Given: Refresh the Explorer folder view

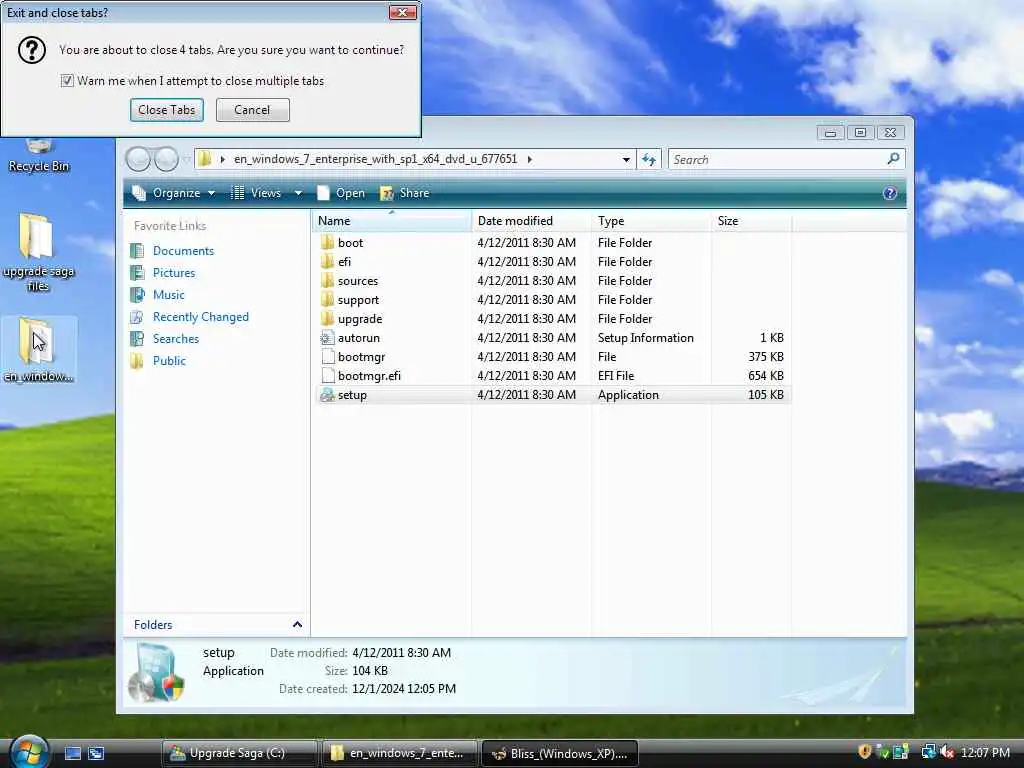Looking at the screenshot, I should tap(648, 159).
